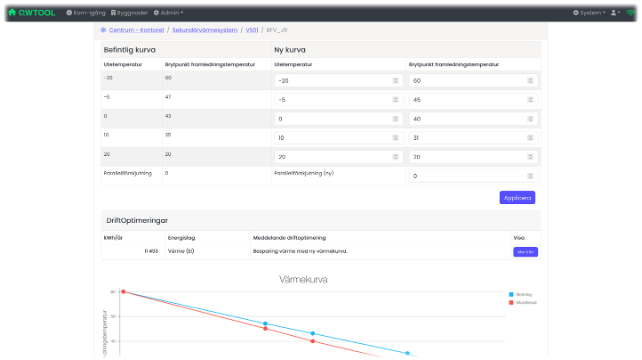
Task: Click the red chart point at 40
Action: [313, 341]
